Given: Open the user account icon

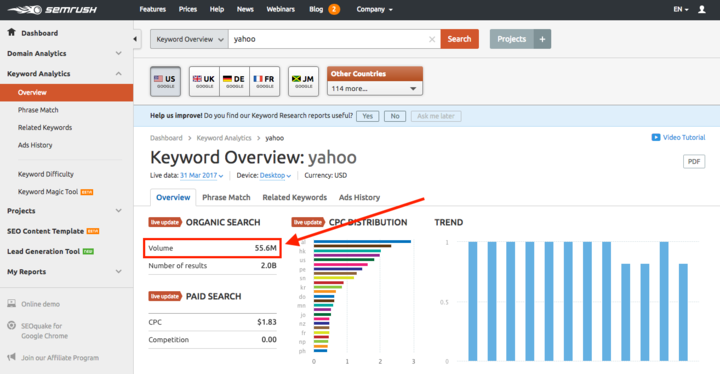Looking at the screenshot, I should [x=702, y=9].
